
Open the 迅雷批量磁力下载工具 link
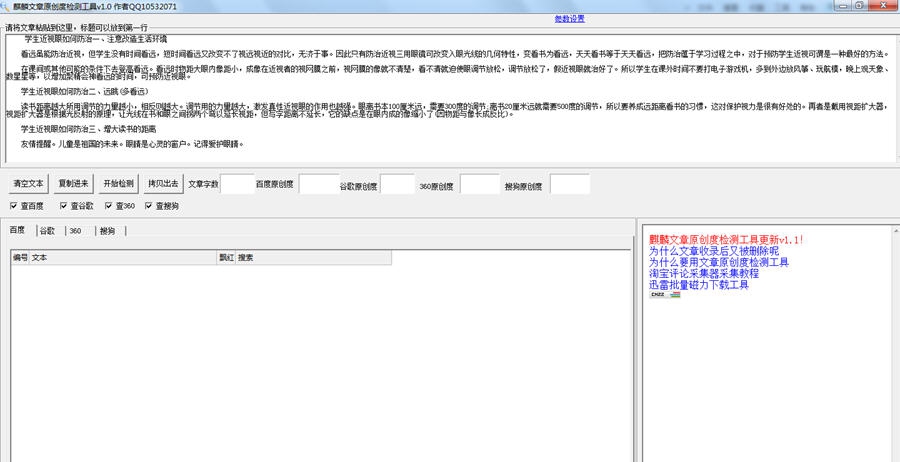pos(699,285)
